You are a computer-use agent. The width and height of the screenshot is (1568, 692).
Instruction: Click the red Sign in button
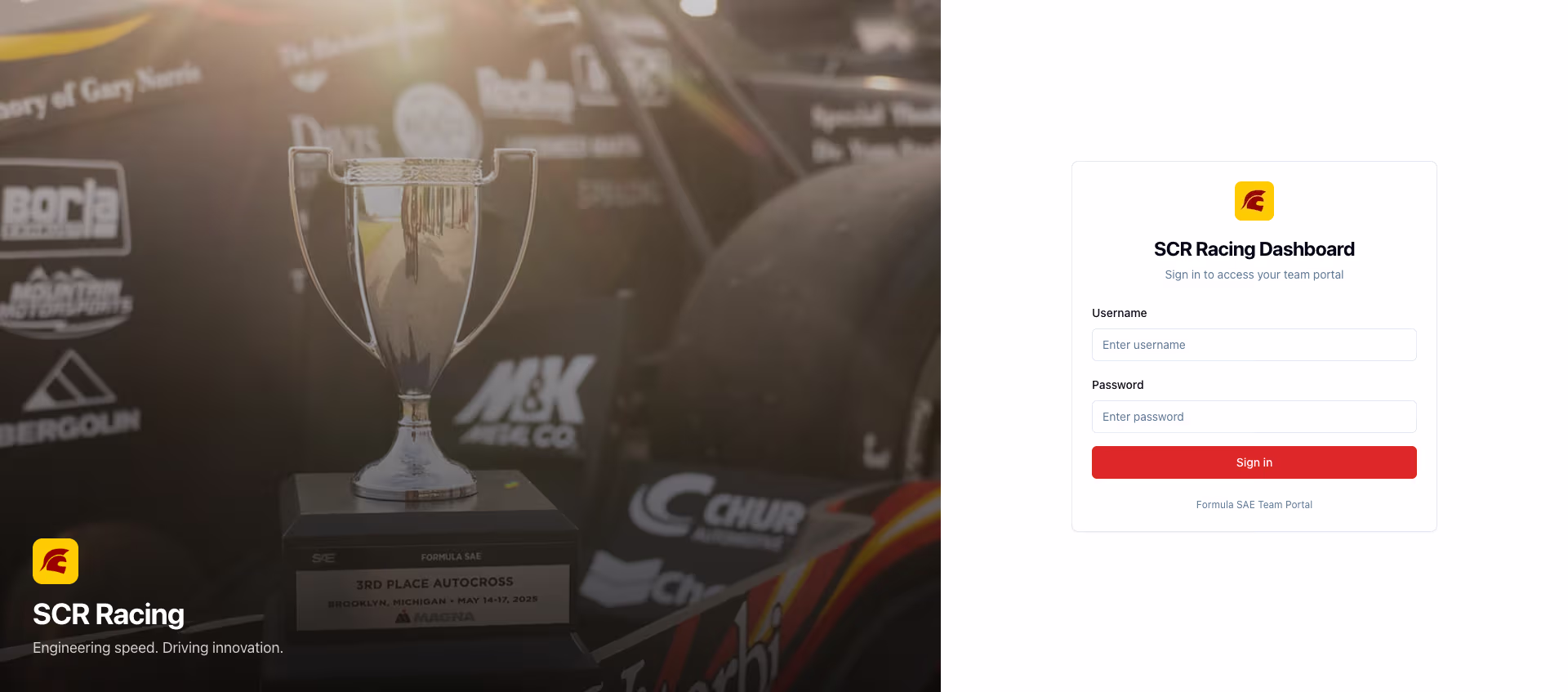pyautogui.click(x=1254, y=462)
